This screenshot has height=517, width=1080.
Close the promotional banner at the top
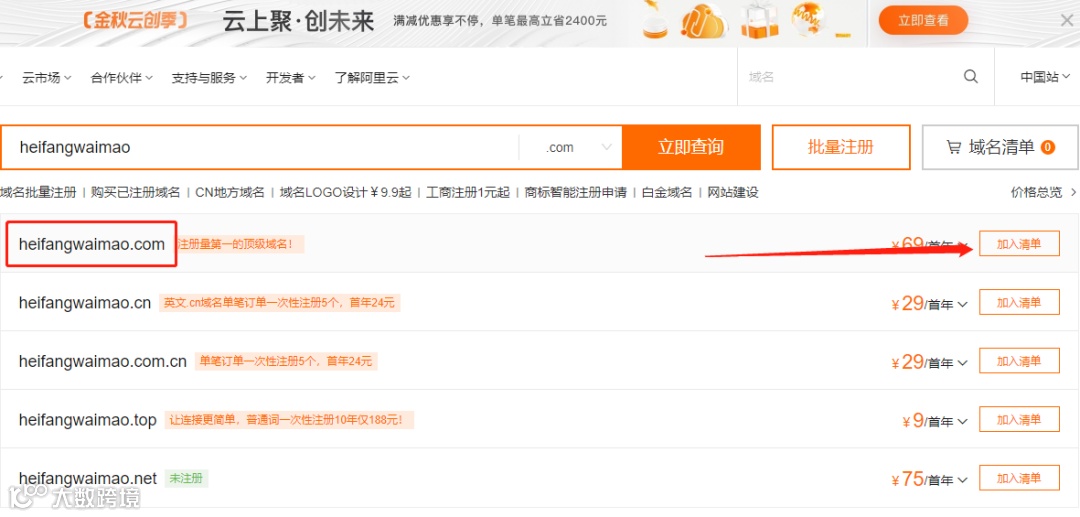pyautogui.click(x=1066, y=21)
